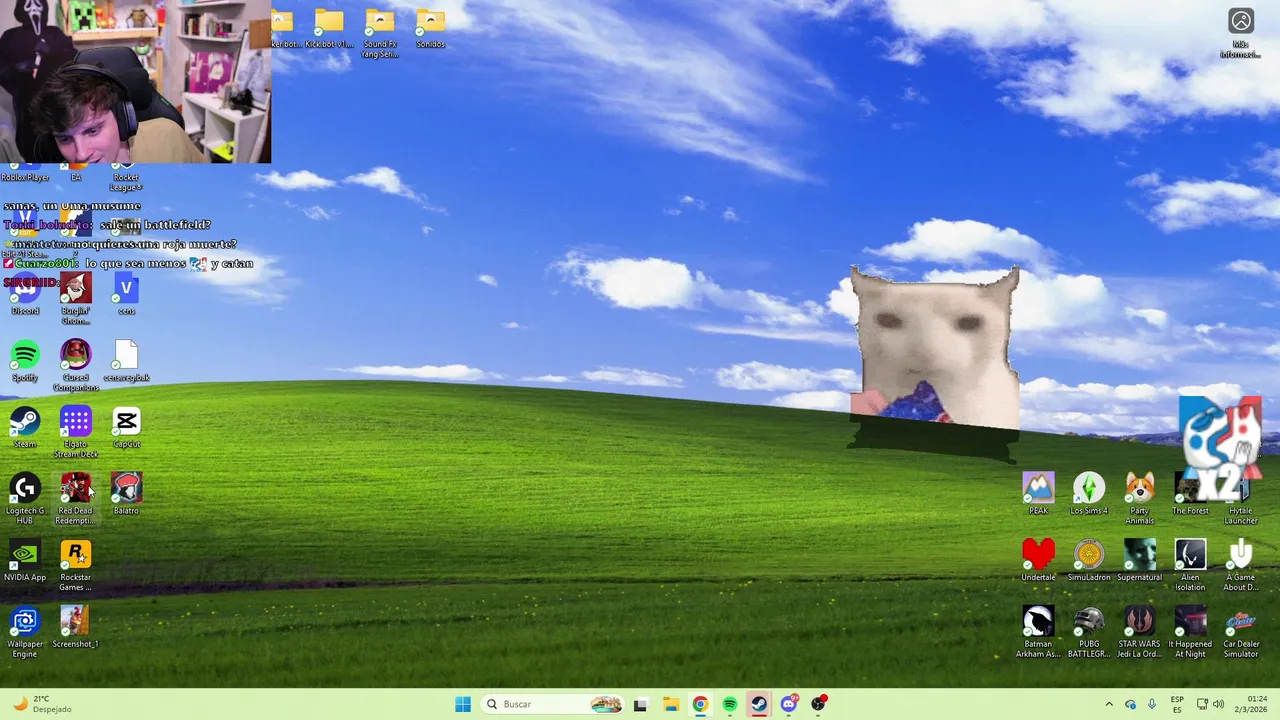Open Discord from the taskbar
This screenshot has height=720, width=1280.
click(789, 704)
